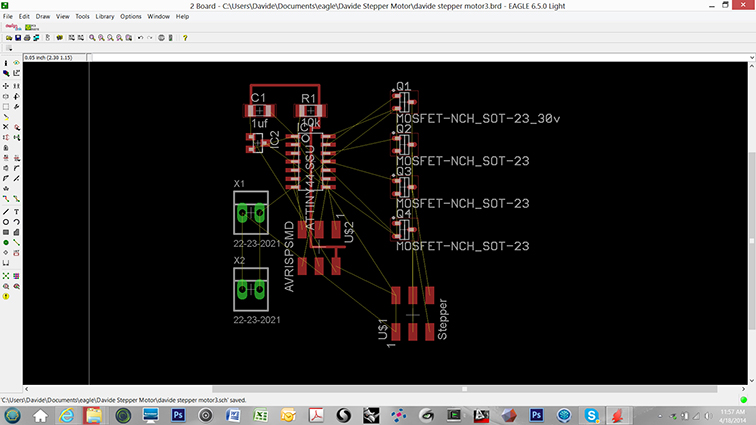Select the Delete tool (X icon)

coord(6,127)
